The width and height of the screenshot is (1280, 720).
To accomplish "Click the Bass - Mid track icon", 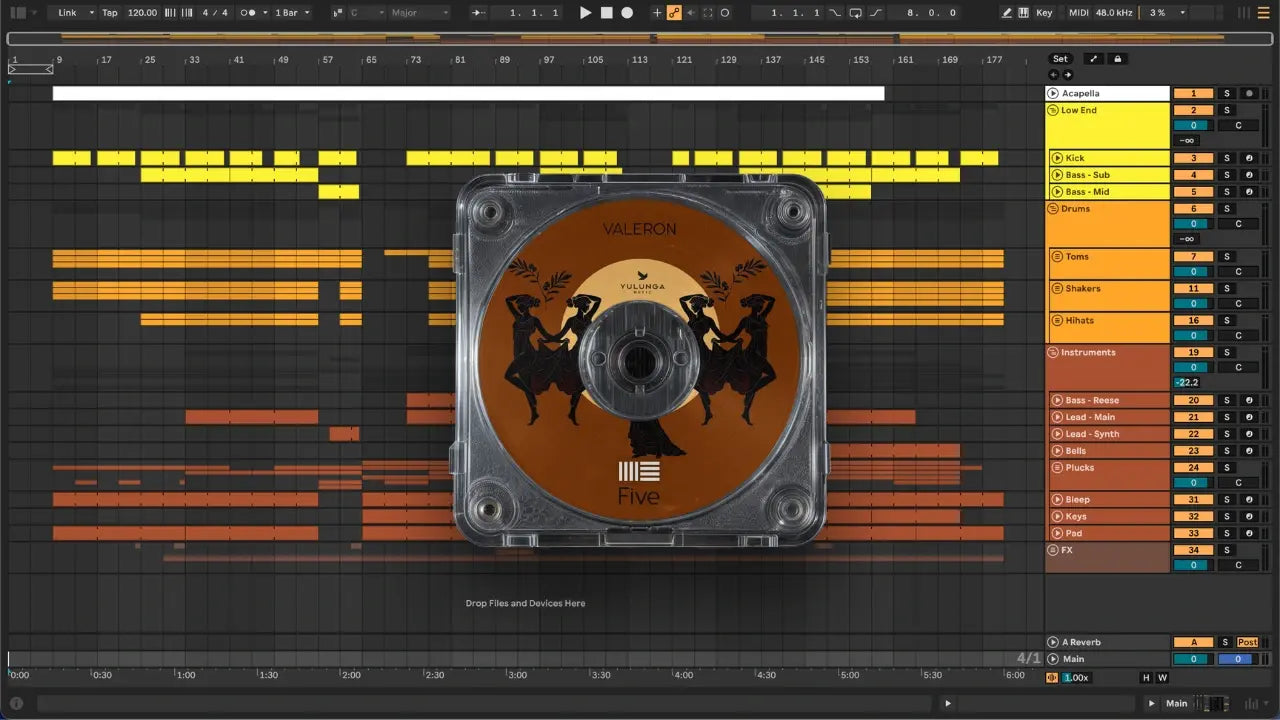I will 1057,192.
